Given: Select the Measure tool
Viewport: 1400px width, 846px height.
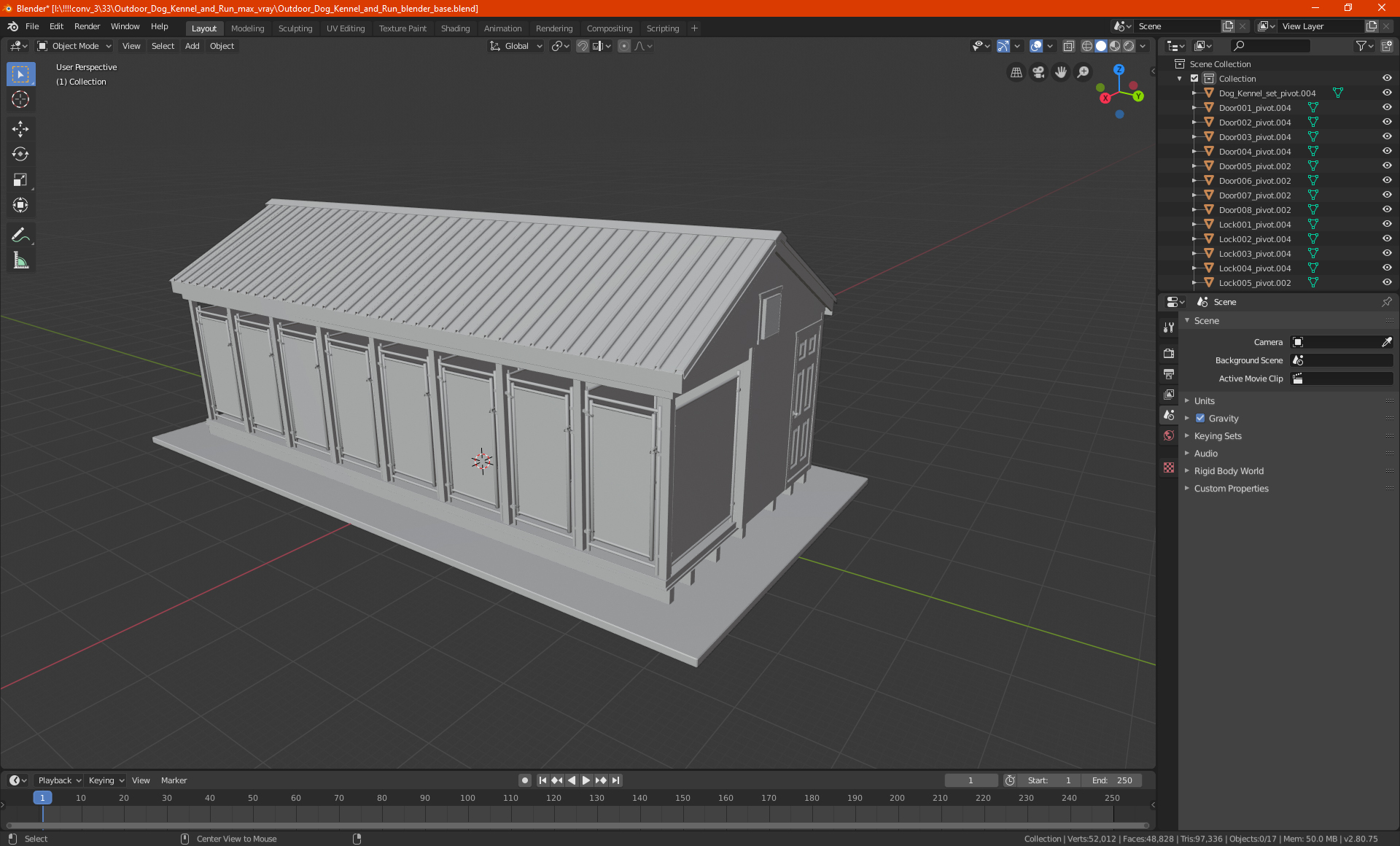Looking at the screenshot, I should (20, 260).
